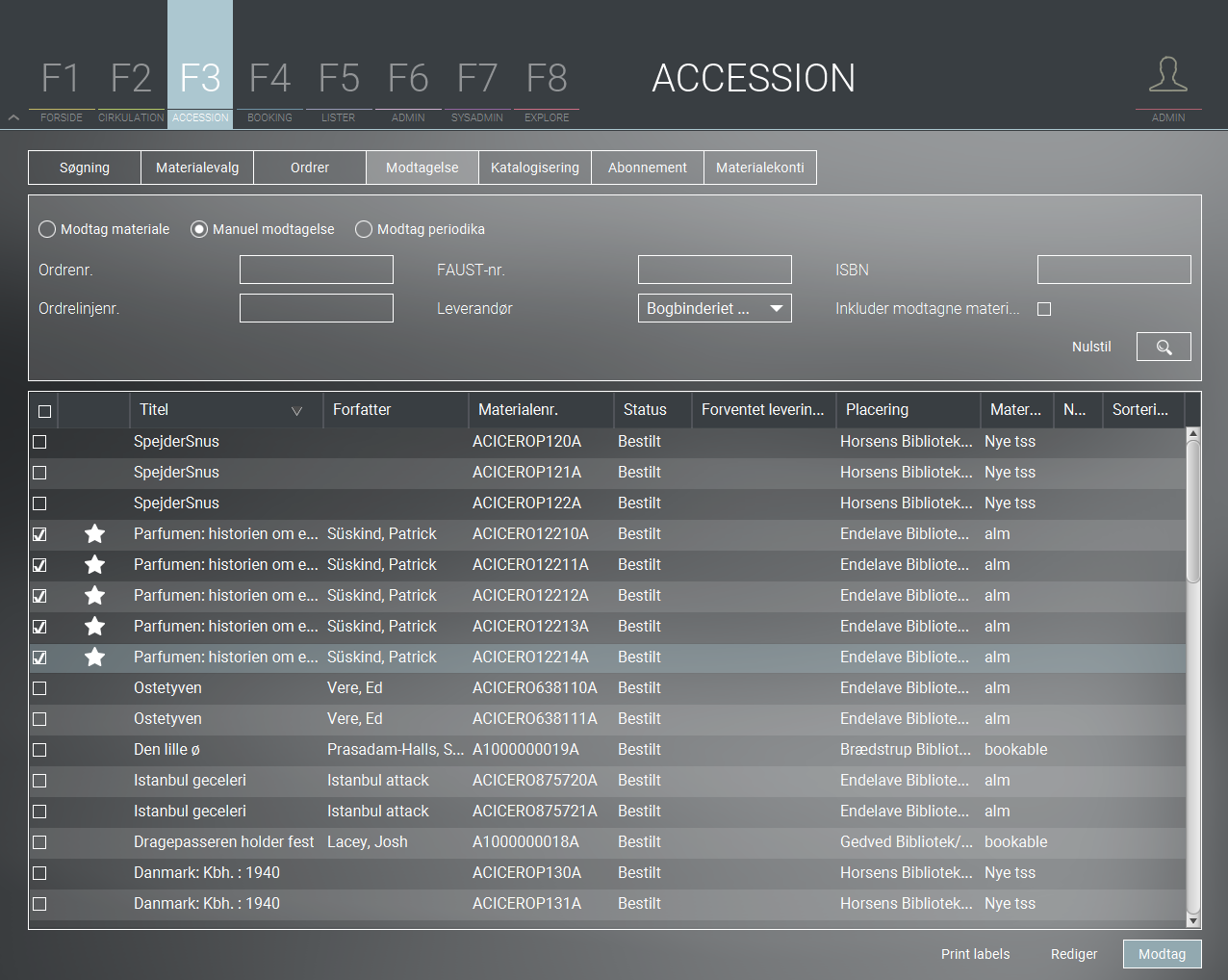This screenshot has height=980, width=1228.
Task: Open F8 Explore module
Action: [x=547, y=89]
